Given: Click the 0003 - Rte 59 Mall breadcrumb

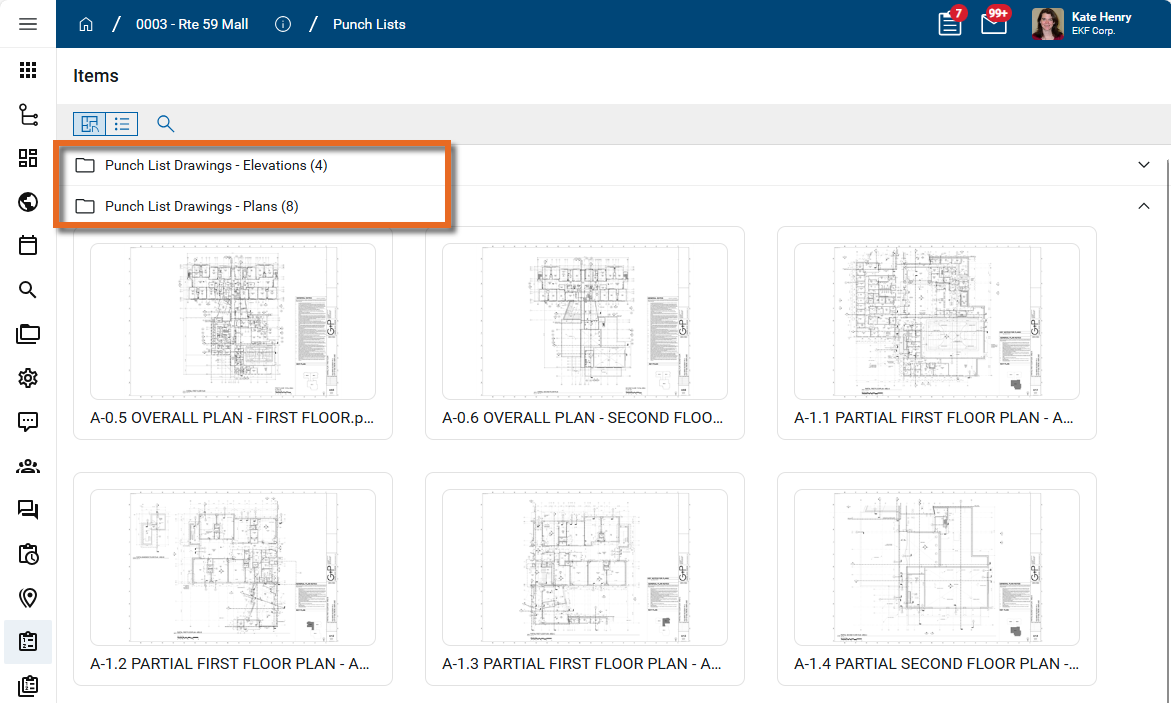Looking at the screenshot, I should click(192, 24).
